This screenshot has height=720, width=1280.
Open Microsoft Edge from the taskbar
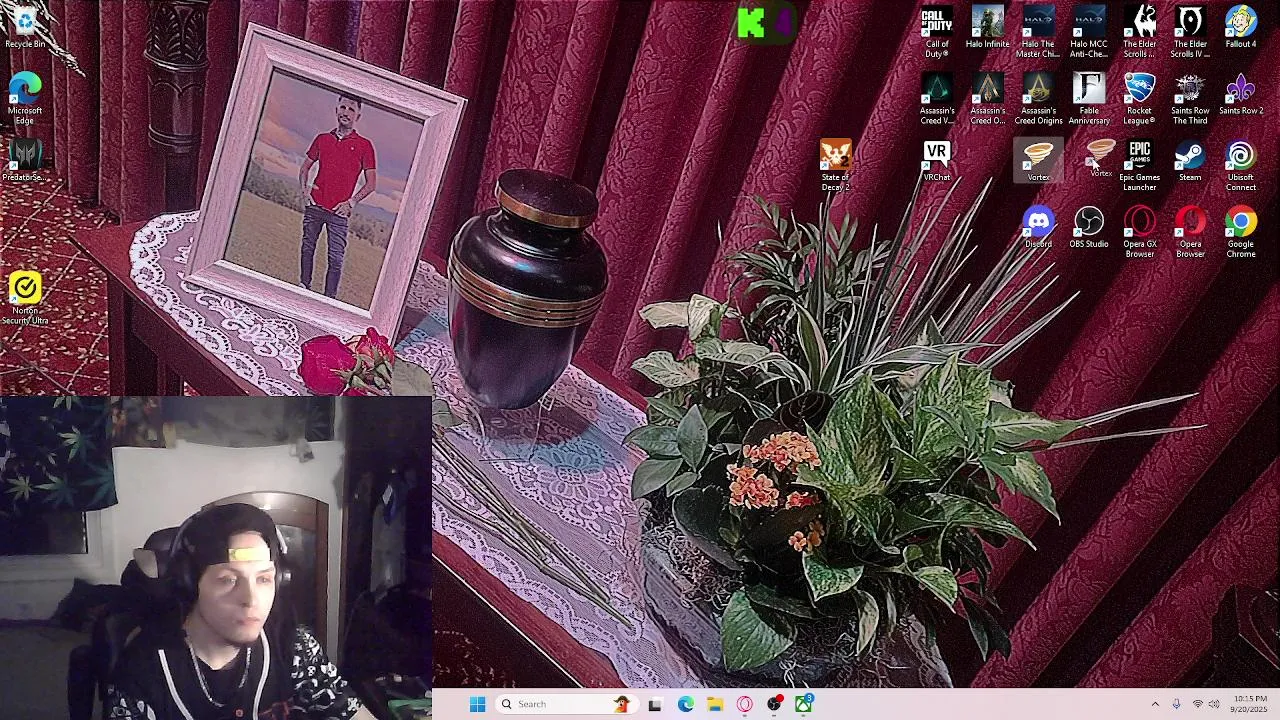685,704
